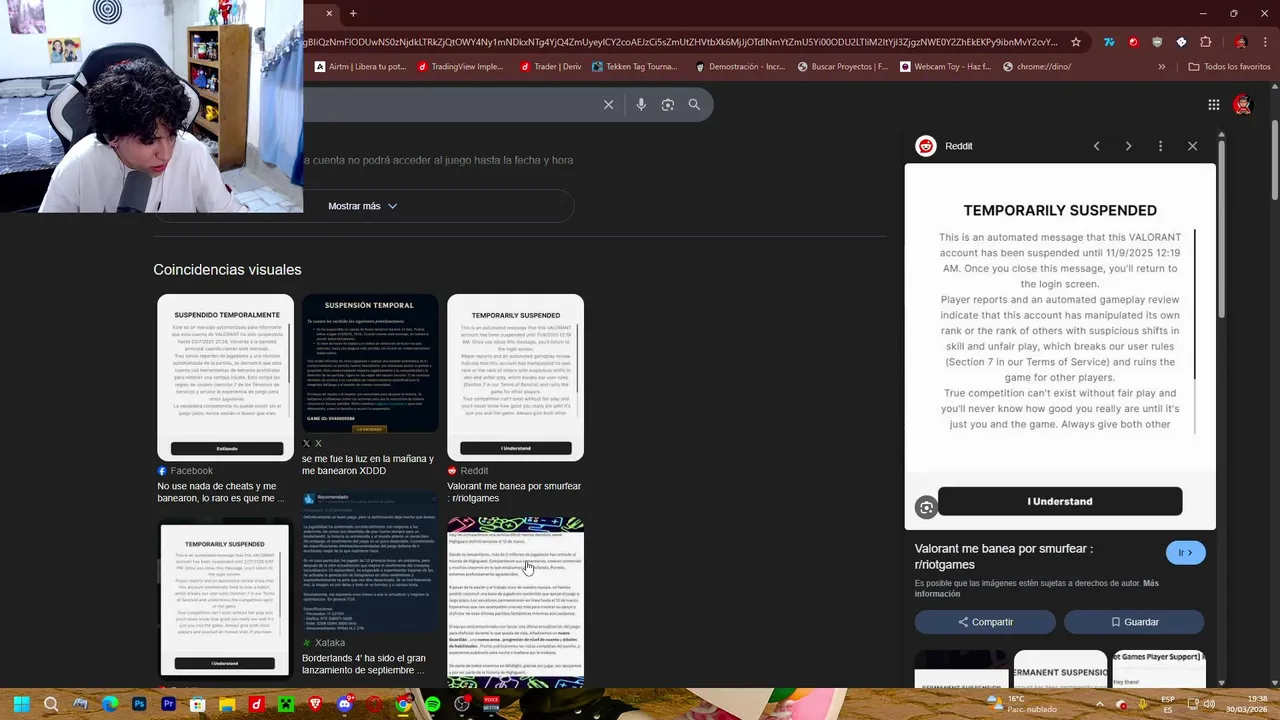Open Chrome profile avatar in toolbar
This screenshot has width=1280, height=720.
point(1240,42)
